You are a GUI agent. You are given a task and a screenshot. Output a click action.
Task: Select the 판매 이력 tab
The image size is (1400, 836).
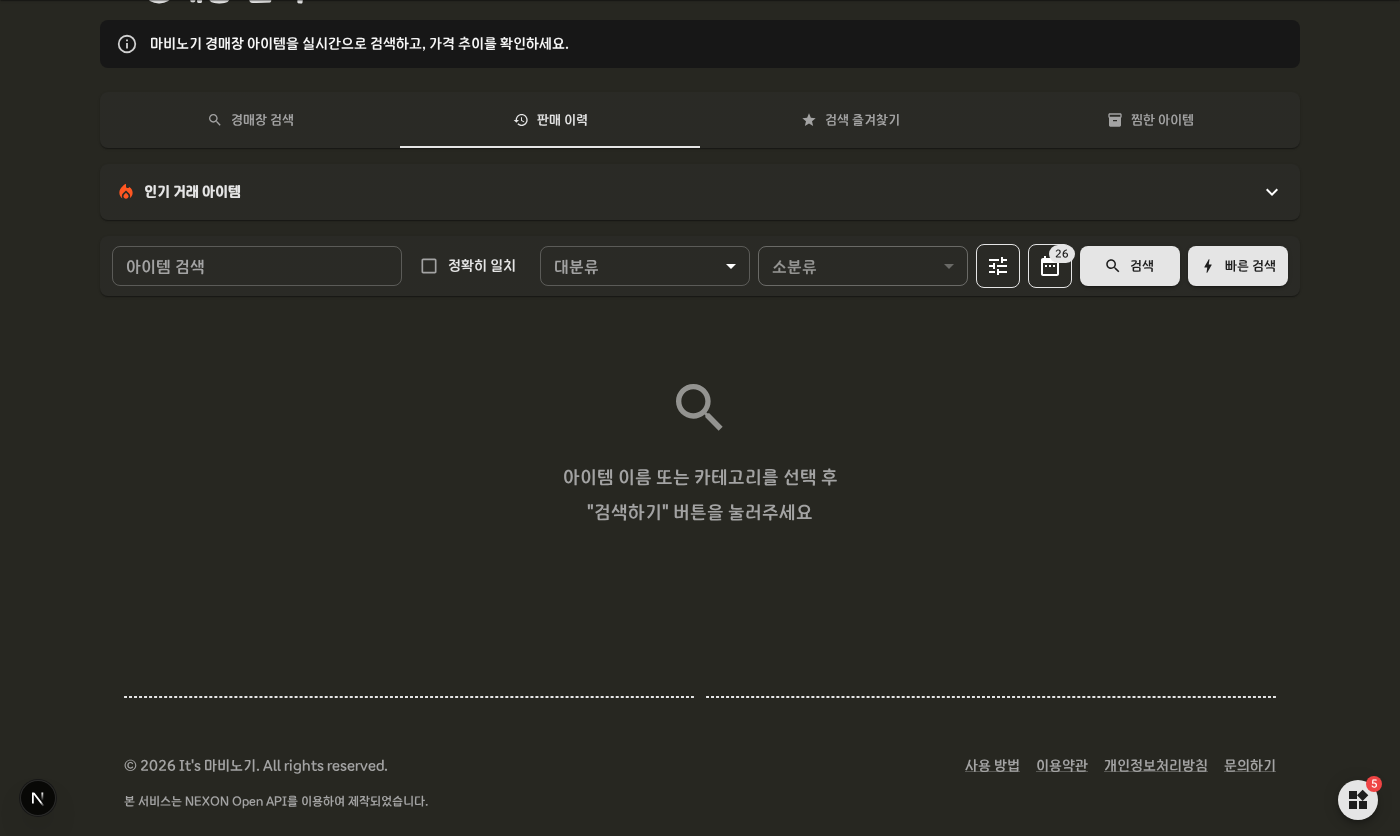[550, 120]
